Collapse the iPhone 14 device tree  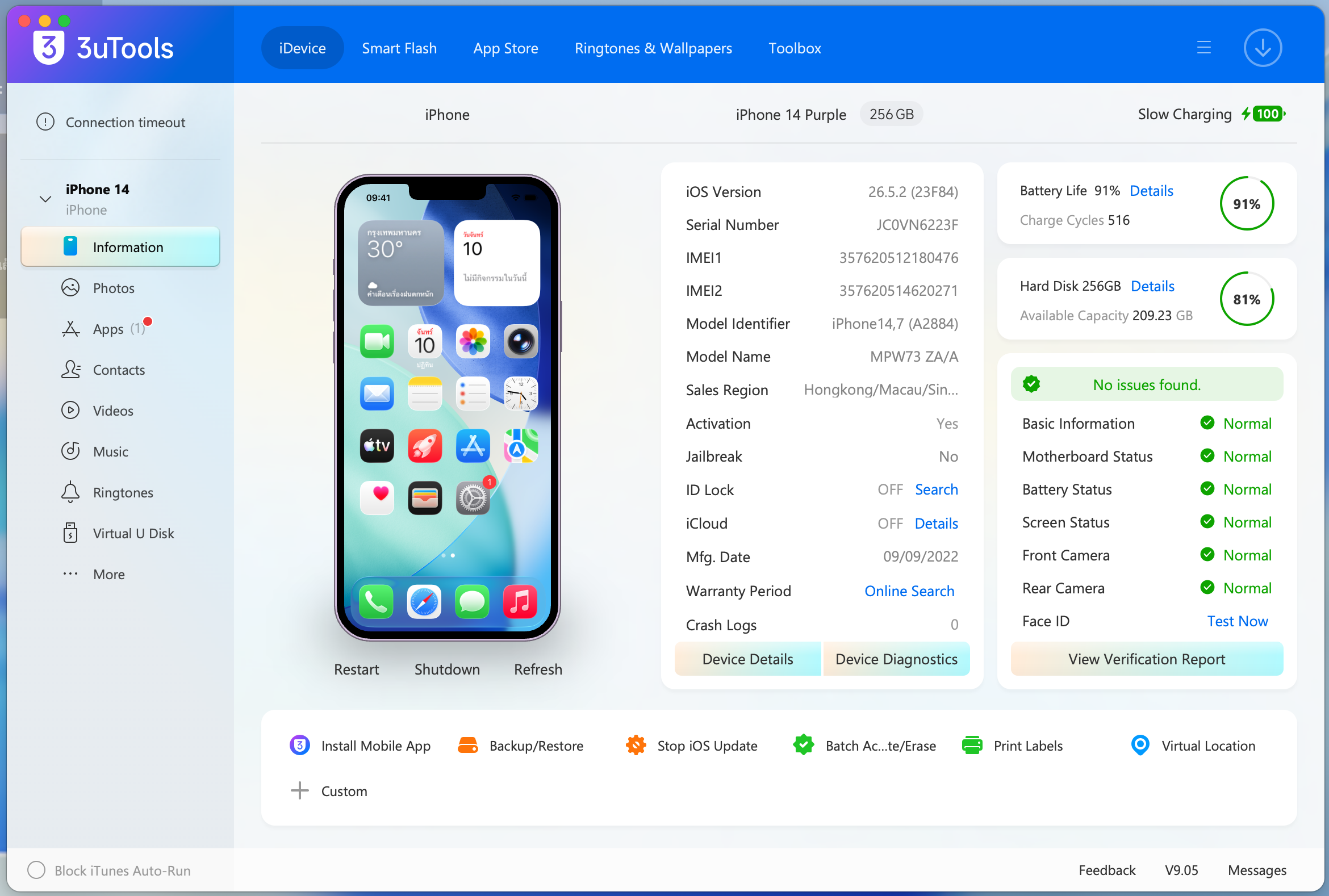(x=45, y=199)
